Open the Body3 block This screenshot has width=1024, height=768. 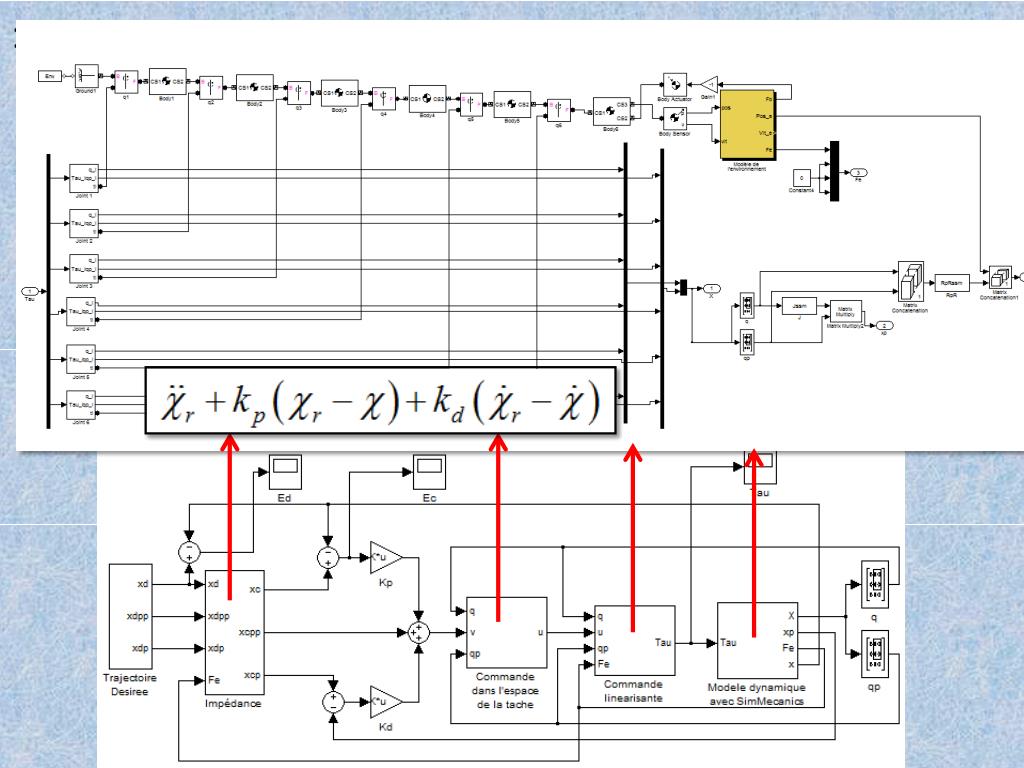pyautogui.click(x=340, y=93)
